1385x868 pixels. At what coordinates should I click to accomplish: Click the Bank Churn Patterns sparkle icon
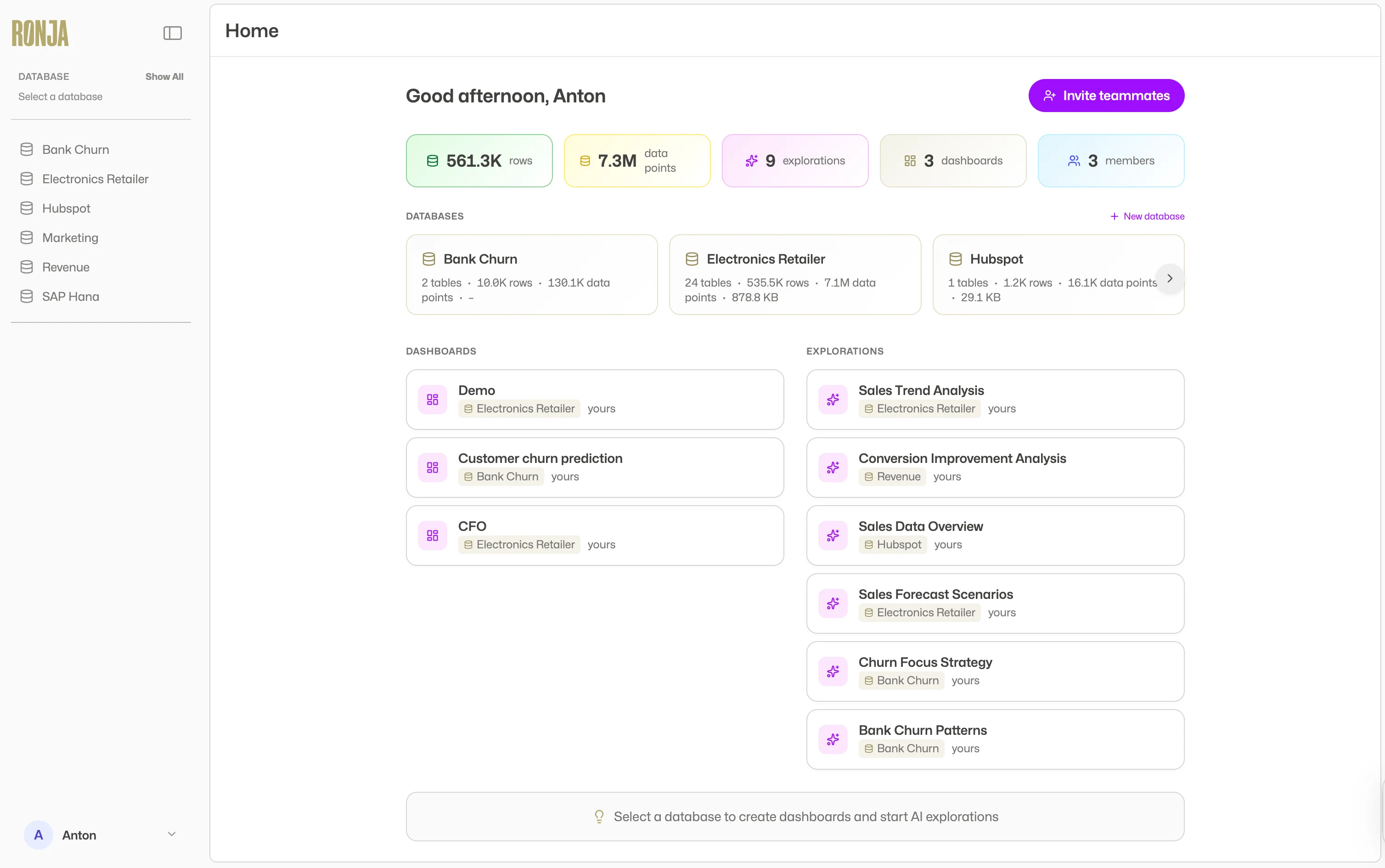[832, 739]
